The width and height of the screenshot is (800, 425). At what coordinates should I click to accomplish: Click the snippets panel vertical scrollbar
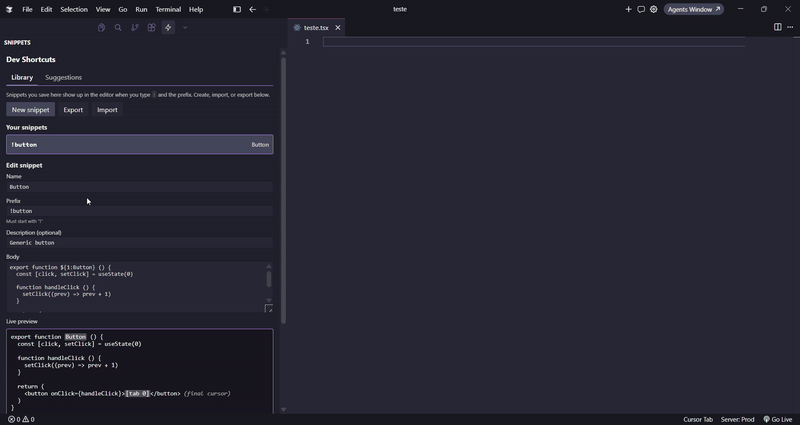point(283,190)
